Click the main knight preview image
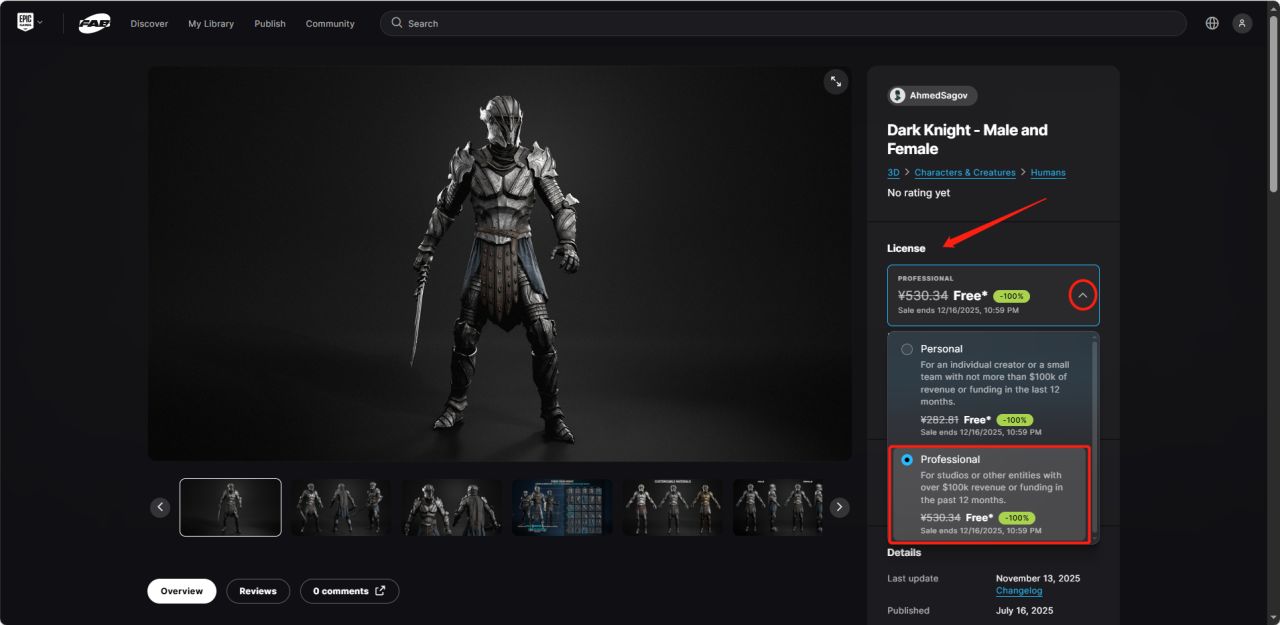Viewport: 1280px width, 625px height. click(x=500, y=263)
